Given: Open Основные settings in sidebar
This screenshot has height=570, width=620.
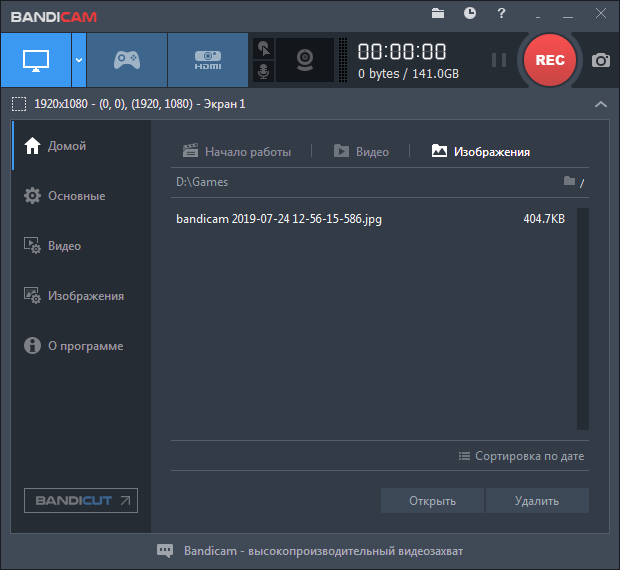Looking at the screenshot, I should coord(76,196).
